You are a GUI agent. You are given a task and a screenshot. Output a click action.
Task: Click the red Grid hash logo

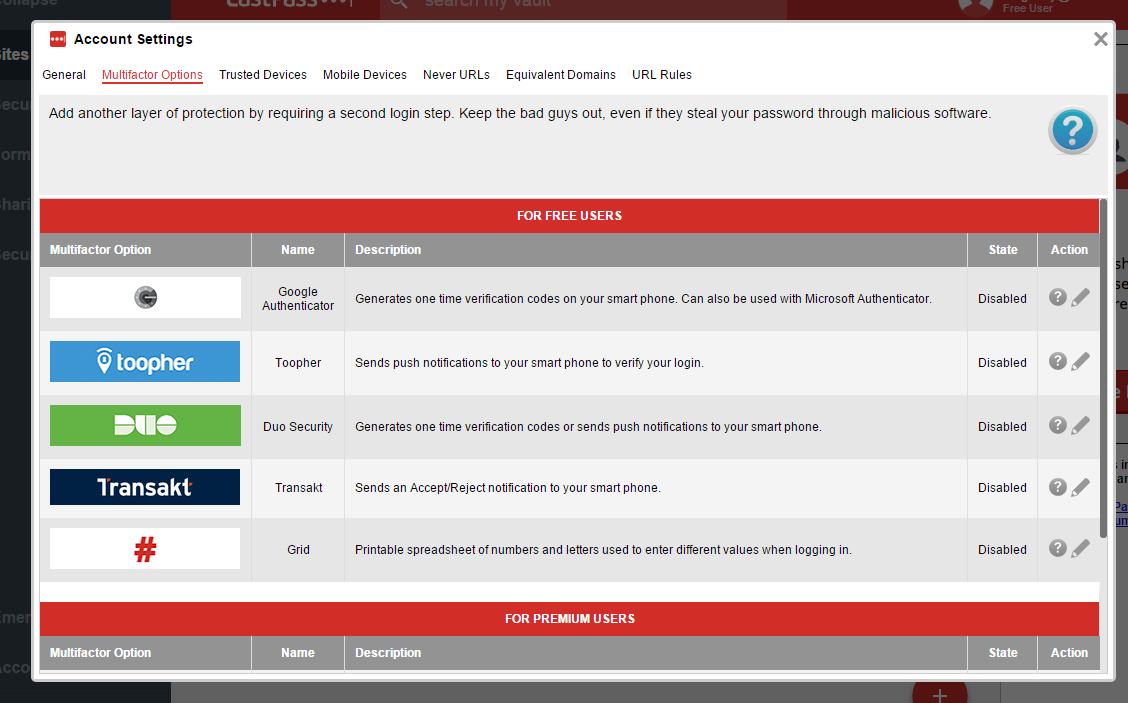[x=145, y=549]
